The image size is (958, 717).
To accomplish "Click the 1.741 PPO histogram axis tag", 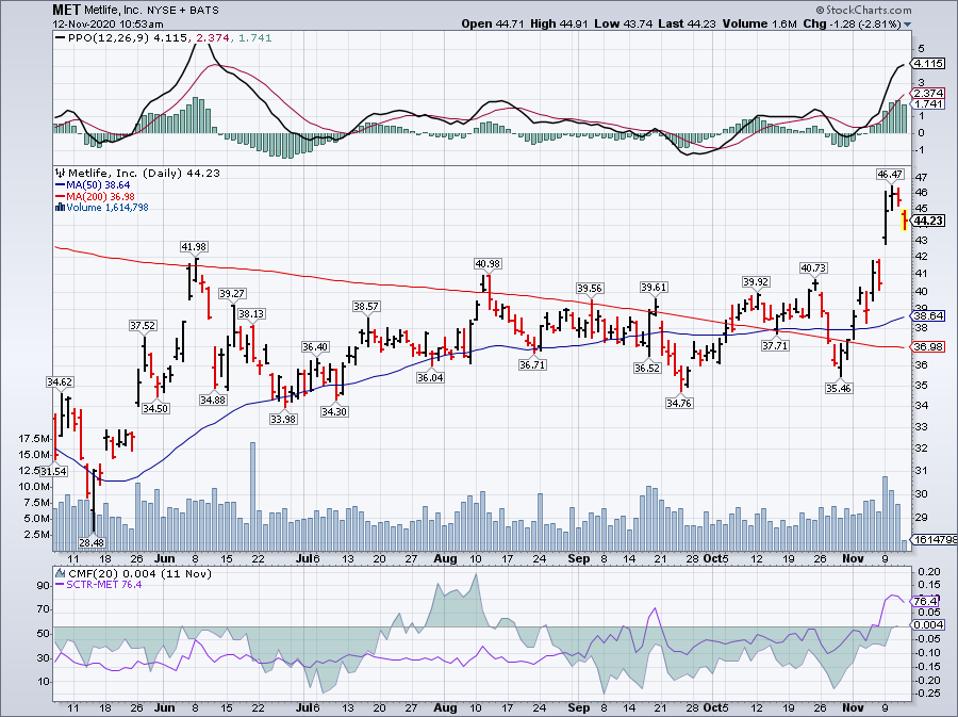I will click(928, 104).
